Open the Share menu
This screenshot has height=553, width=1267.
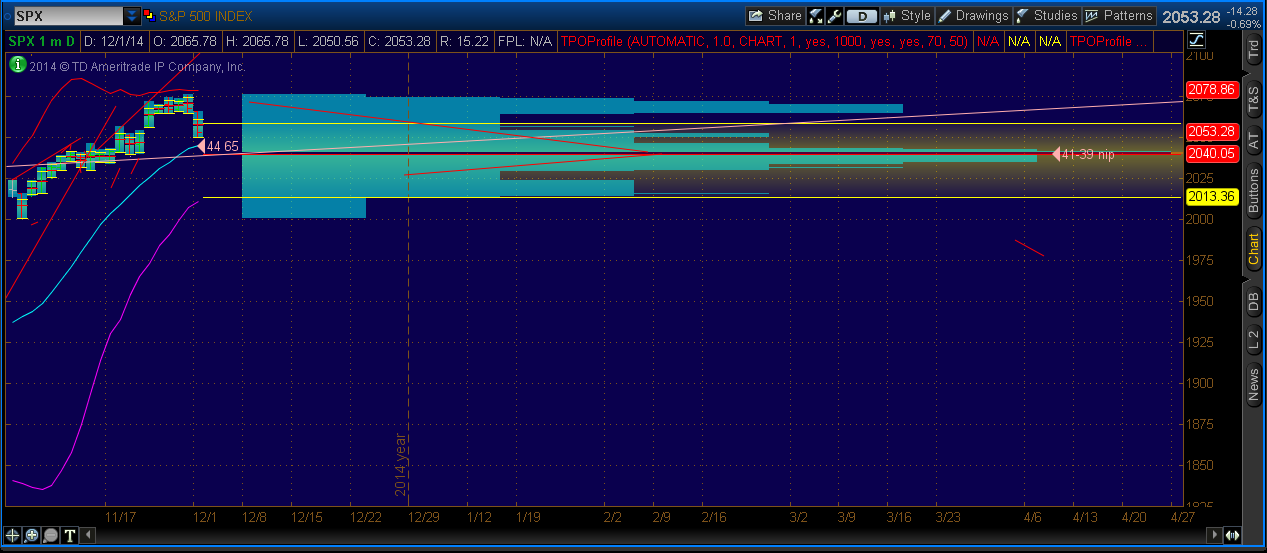775,16
